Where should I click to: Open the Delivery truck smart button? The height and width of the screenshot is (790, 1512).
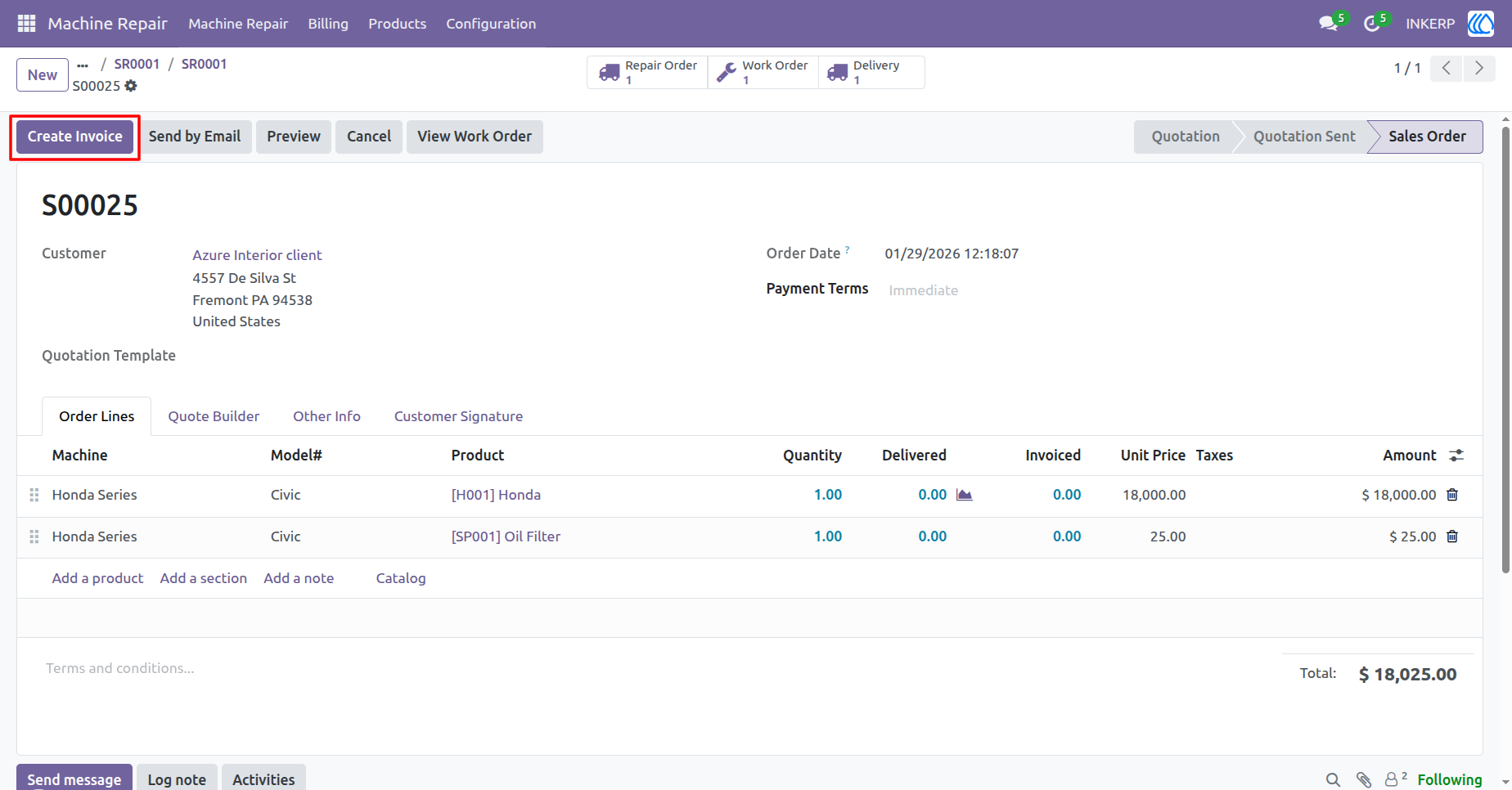pyautogui.click(x=871, y=72)
